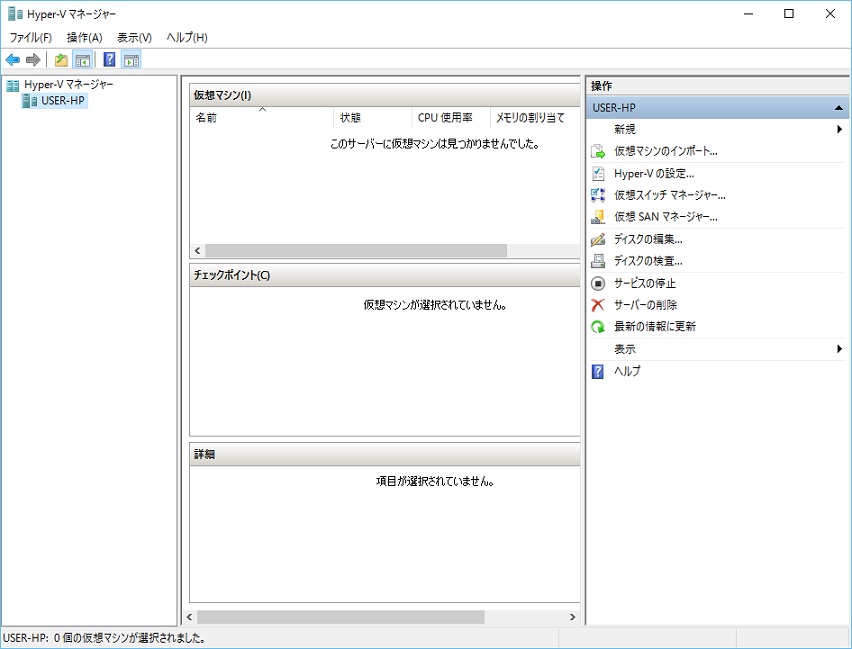852x649 pixels.
Task: Click サービスの停止 action
Action: click(x=645, y=283)
